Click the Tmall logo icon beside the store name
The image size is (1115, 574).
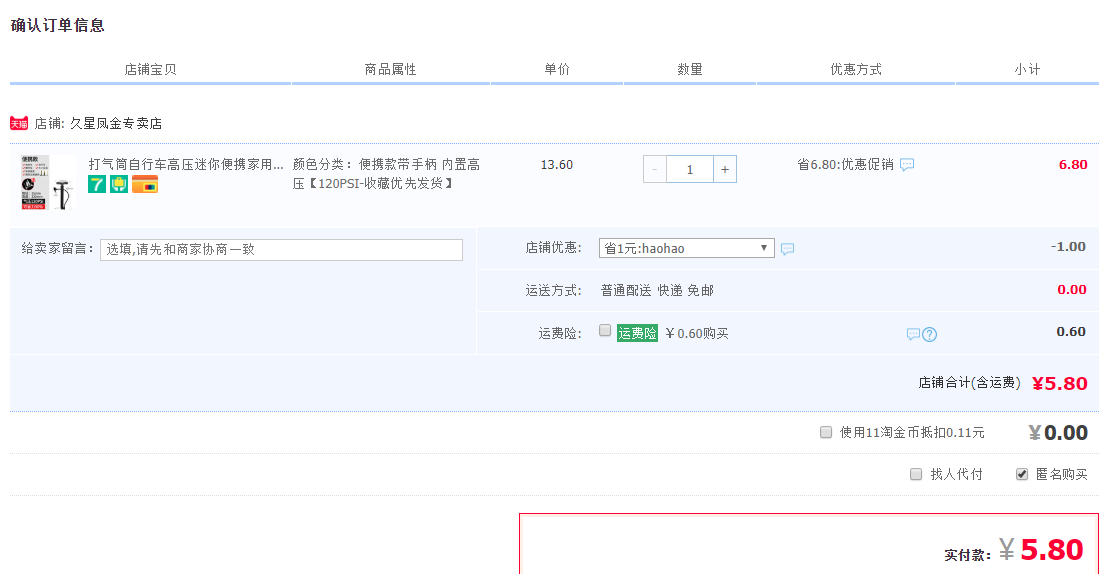point(19,124)
